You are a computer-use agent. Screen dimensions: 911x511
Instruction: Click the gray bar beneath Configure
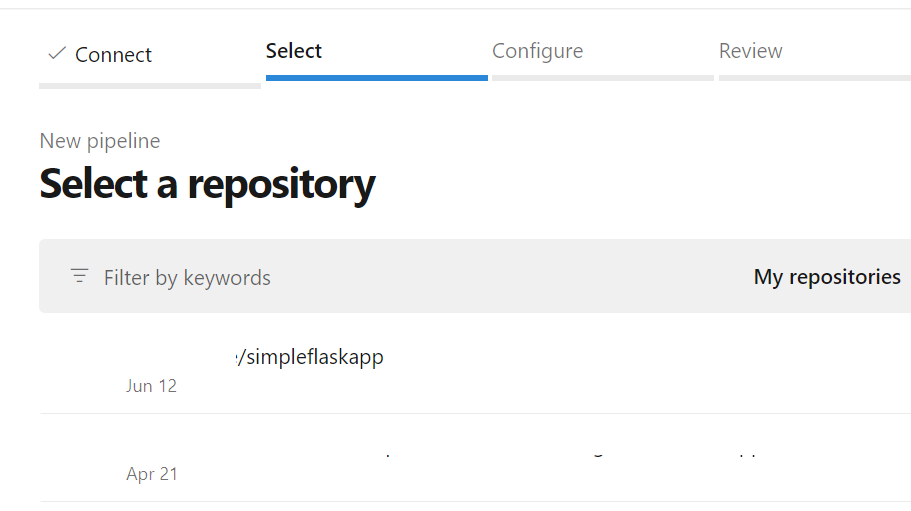(602, 77)
